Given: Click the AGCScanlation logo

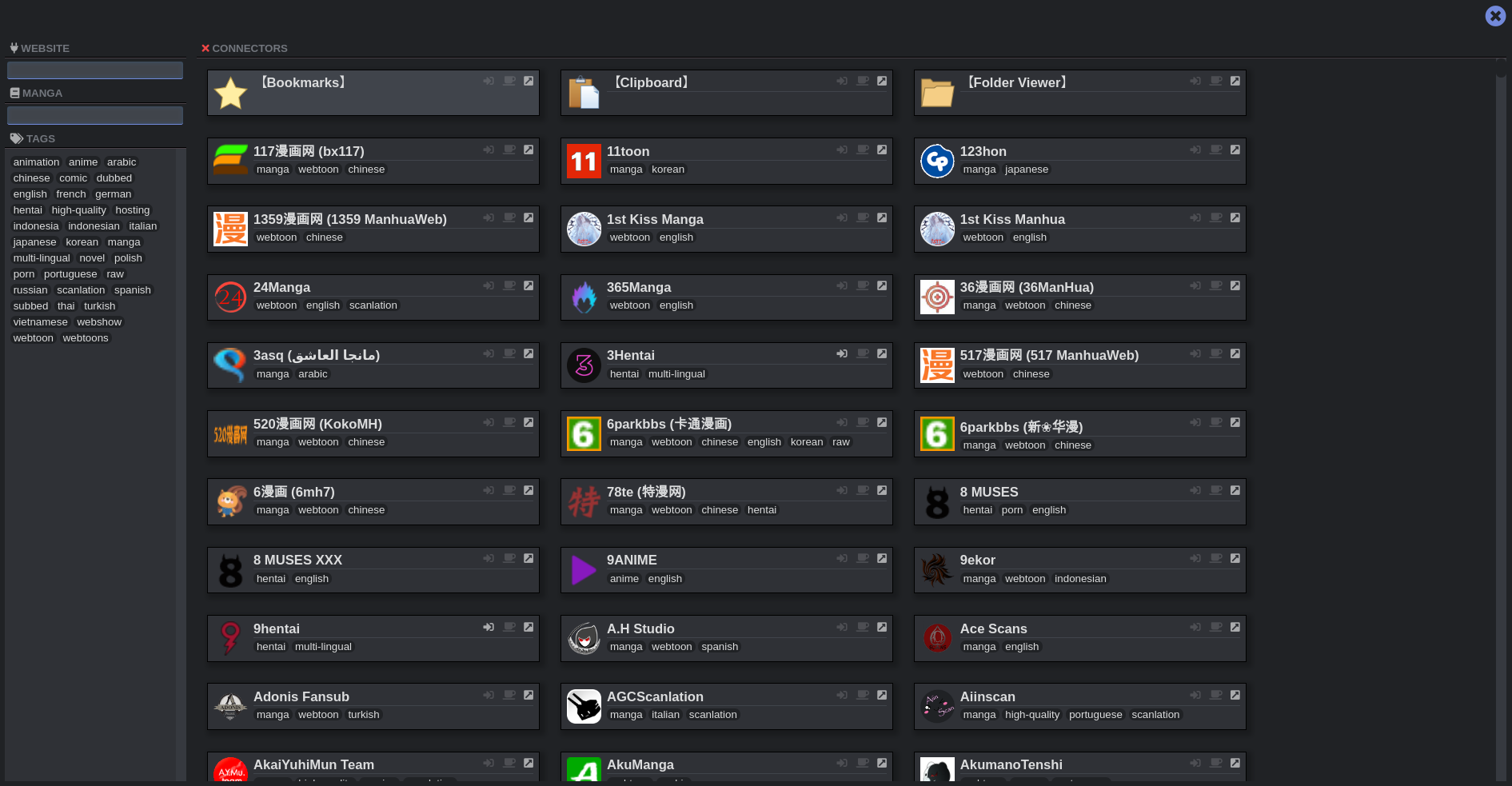Looking at the screenshot, I should click(x=584, y=707).
